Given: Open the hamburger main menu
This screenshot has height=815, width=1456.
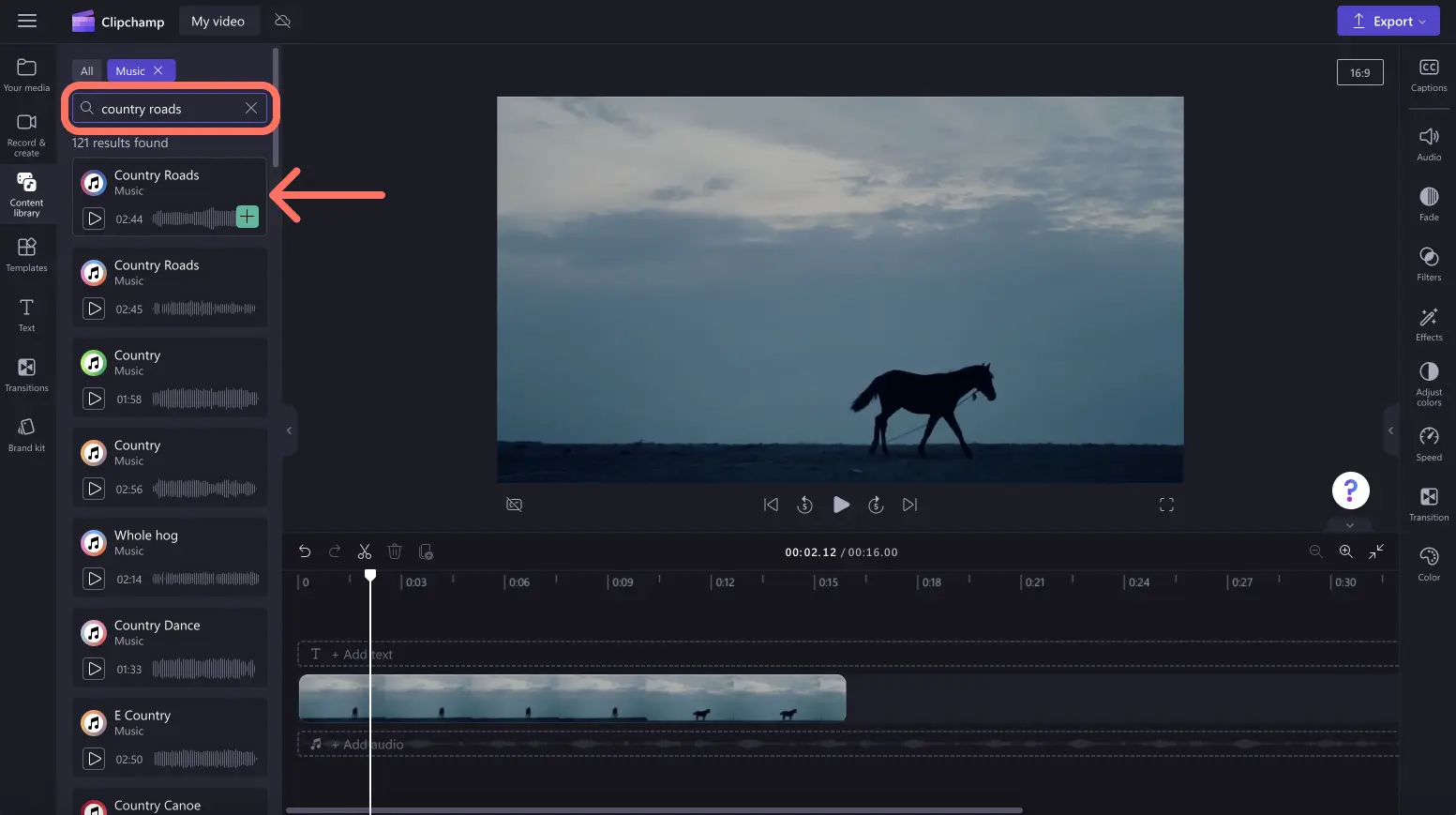Looking at the screenshot, I should click(27, 21).
